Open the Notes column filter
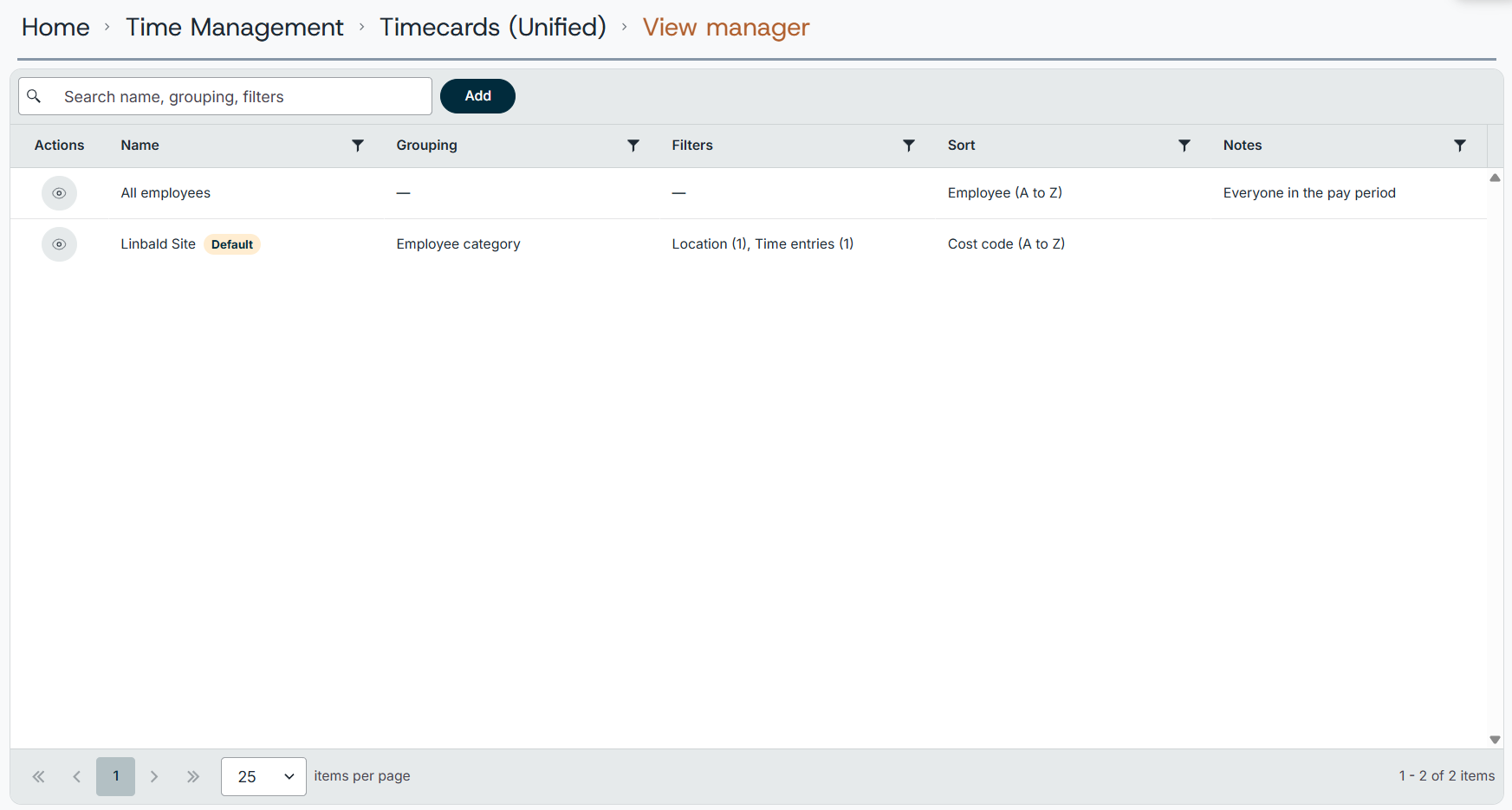Viewport: 1512px width, 810px height. (x=1460, y=146)
